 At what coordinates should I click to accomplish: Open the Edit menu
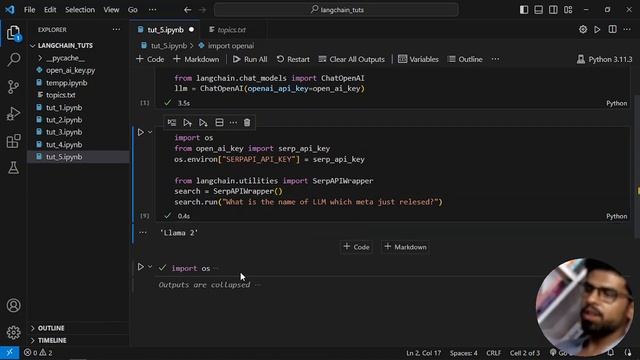50,10
